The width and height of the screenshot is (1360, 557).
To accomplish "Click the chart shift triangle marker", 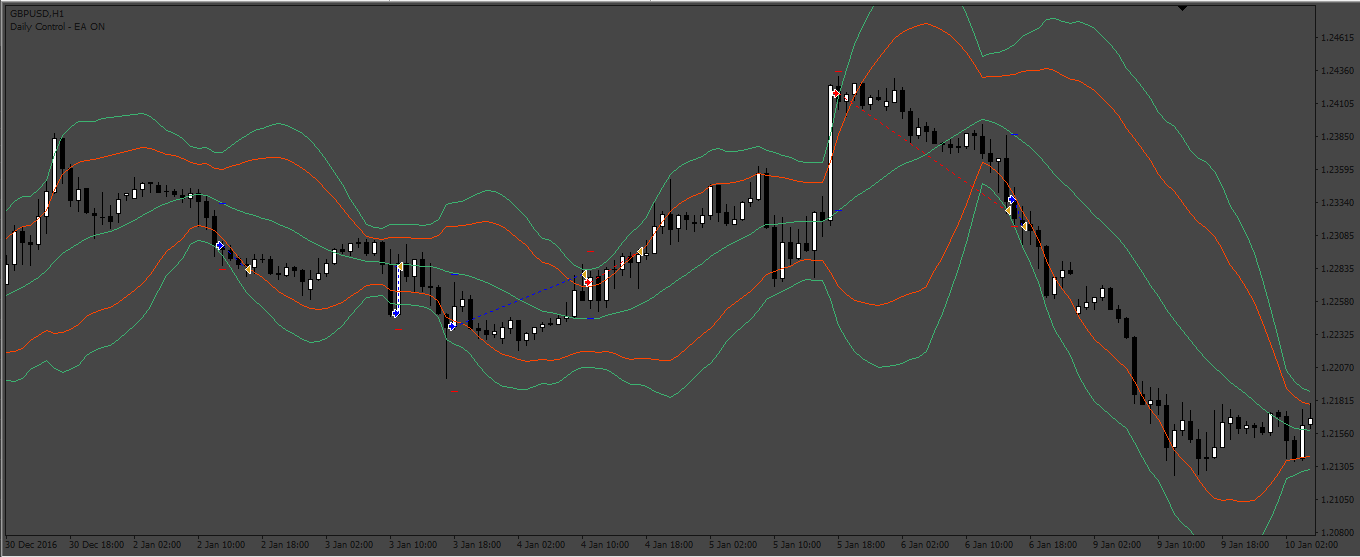I will (x=1183, y=8).
